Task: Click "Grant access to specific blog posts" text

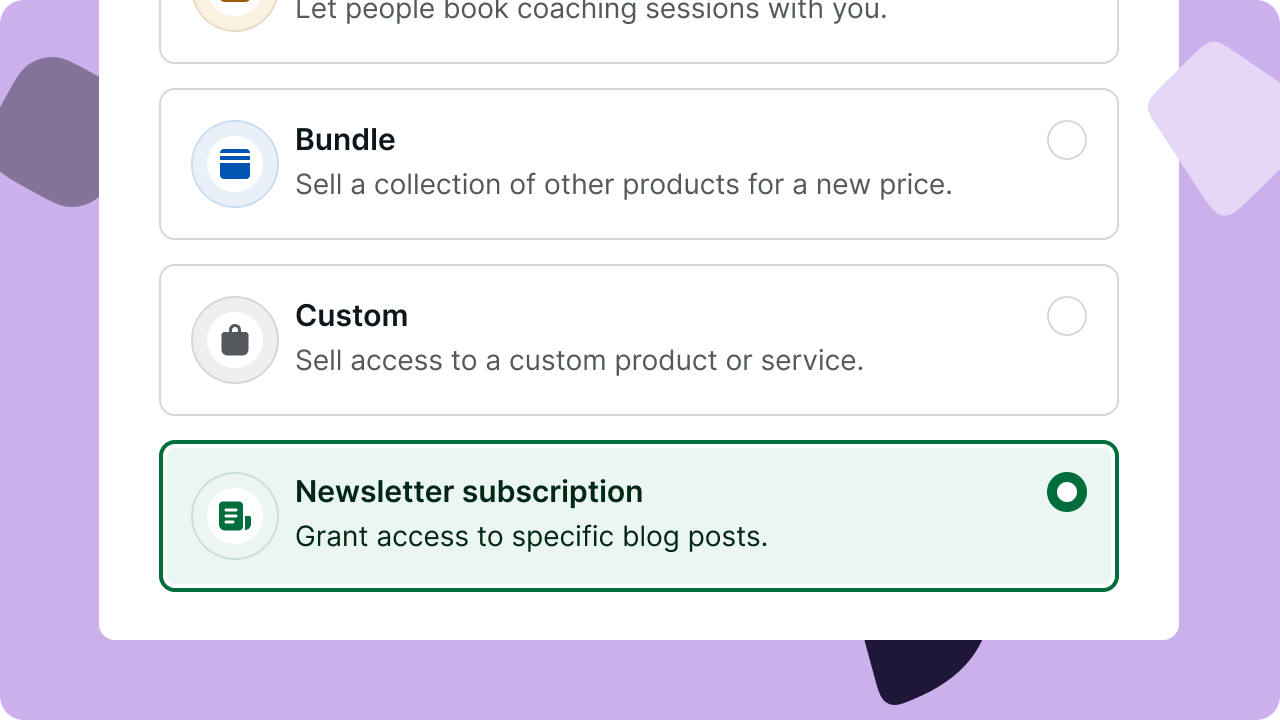Action: [x=532, y=537]
